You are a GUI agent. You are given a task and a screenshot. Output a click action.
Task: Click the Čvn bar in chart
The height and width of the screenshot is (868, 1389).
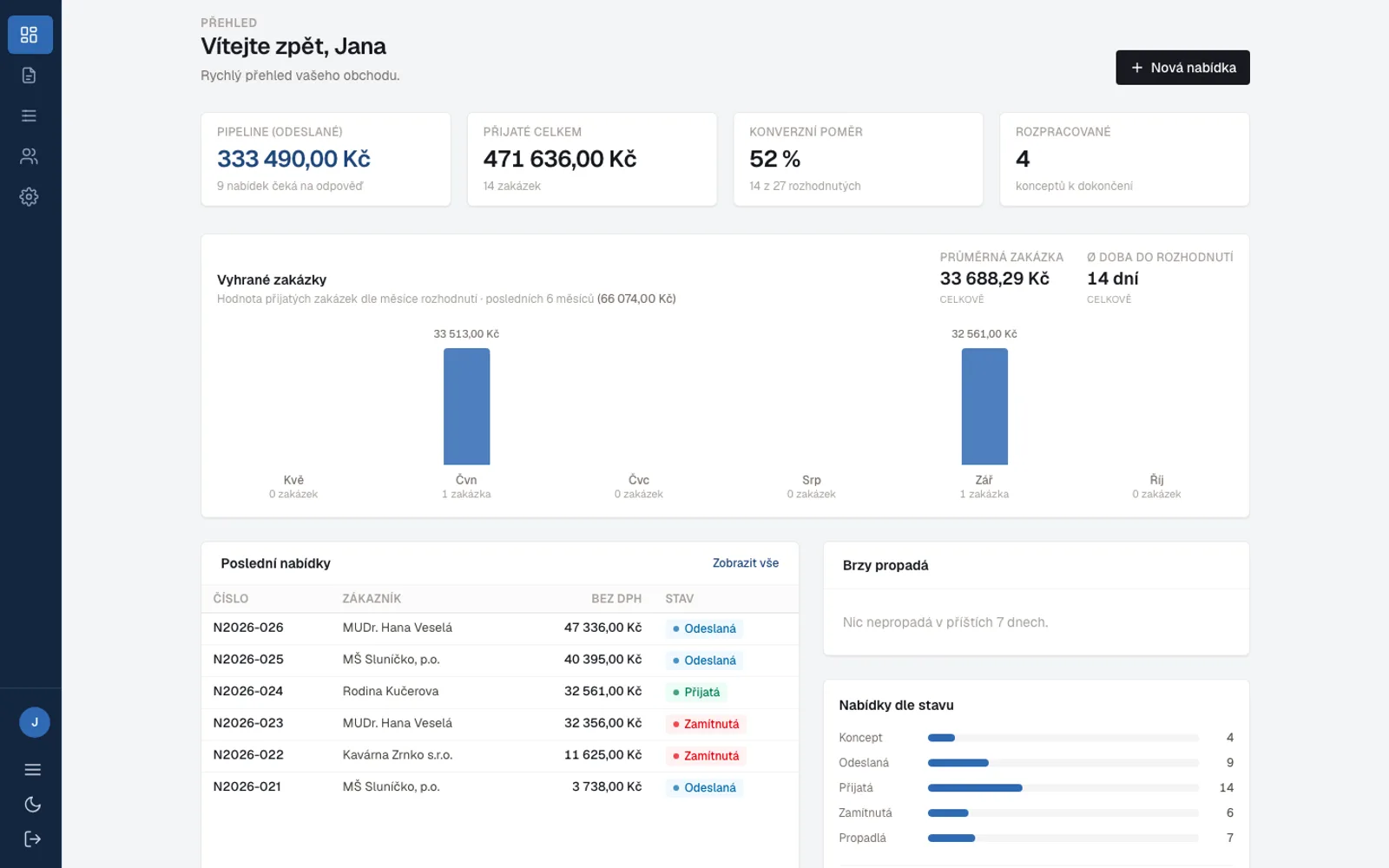[467, 406]
